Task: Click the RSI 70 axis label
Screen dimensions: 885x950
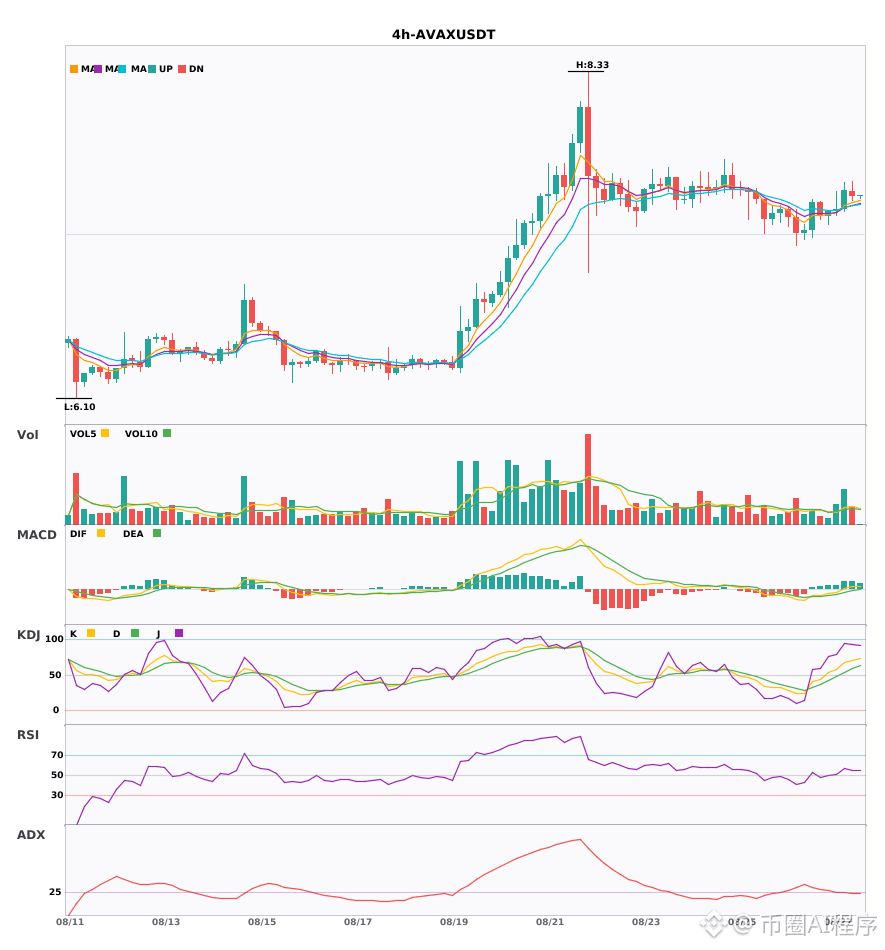Action: 57,755
